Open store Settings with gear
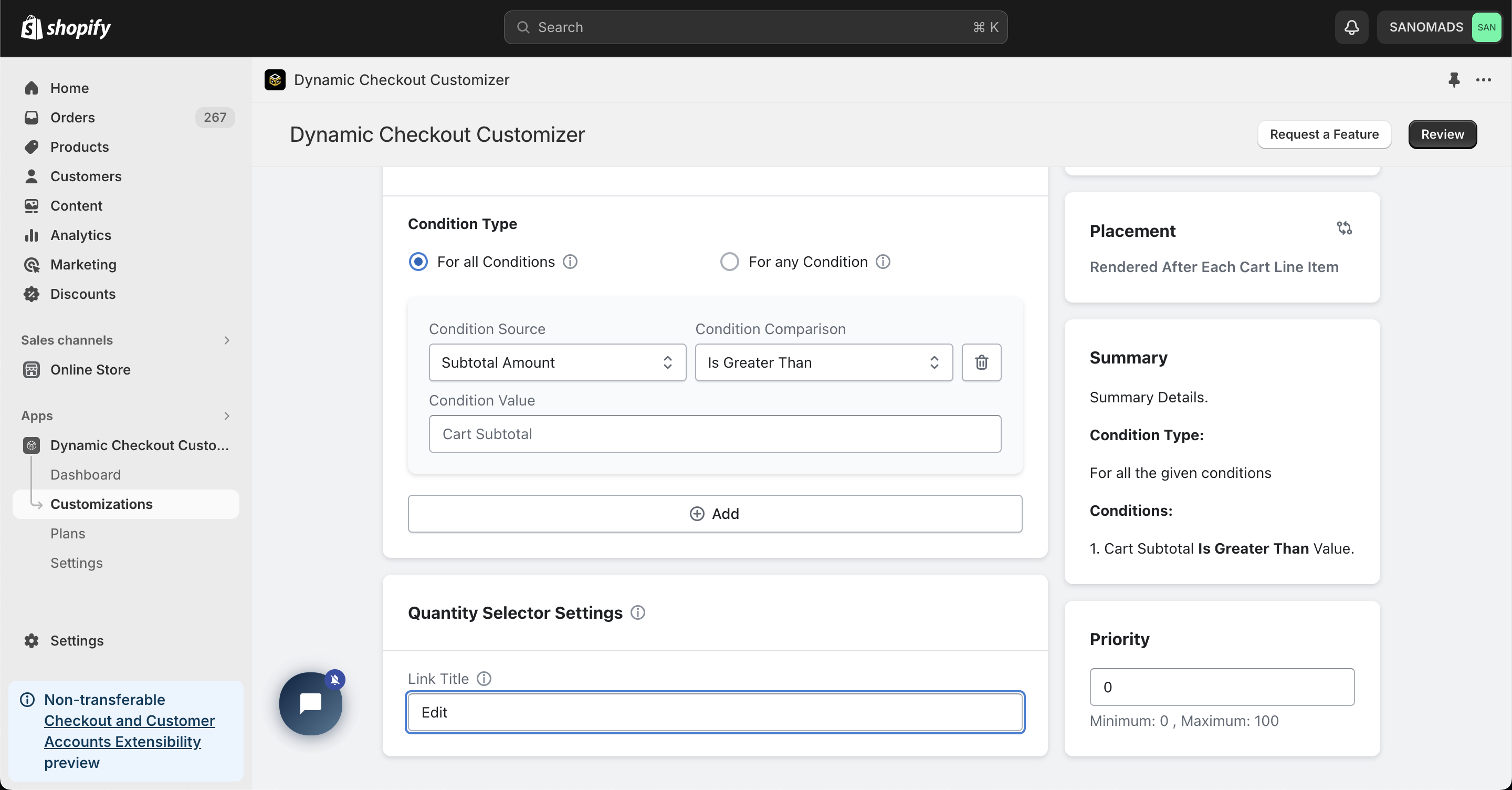Image resolution: width=1512 pixels, height=790 pixels. 125,640
